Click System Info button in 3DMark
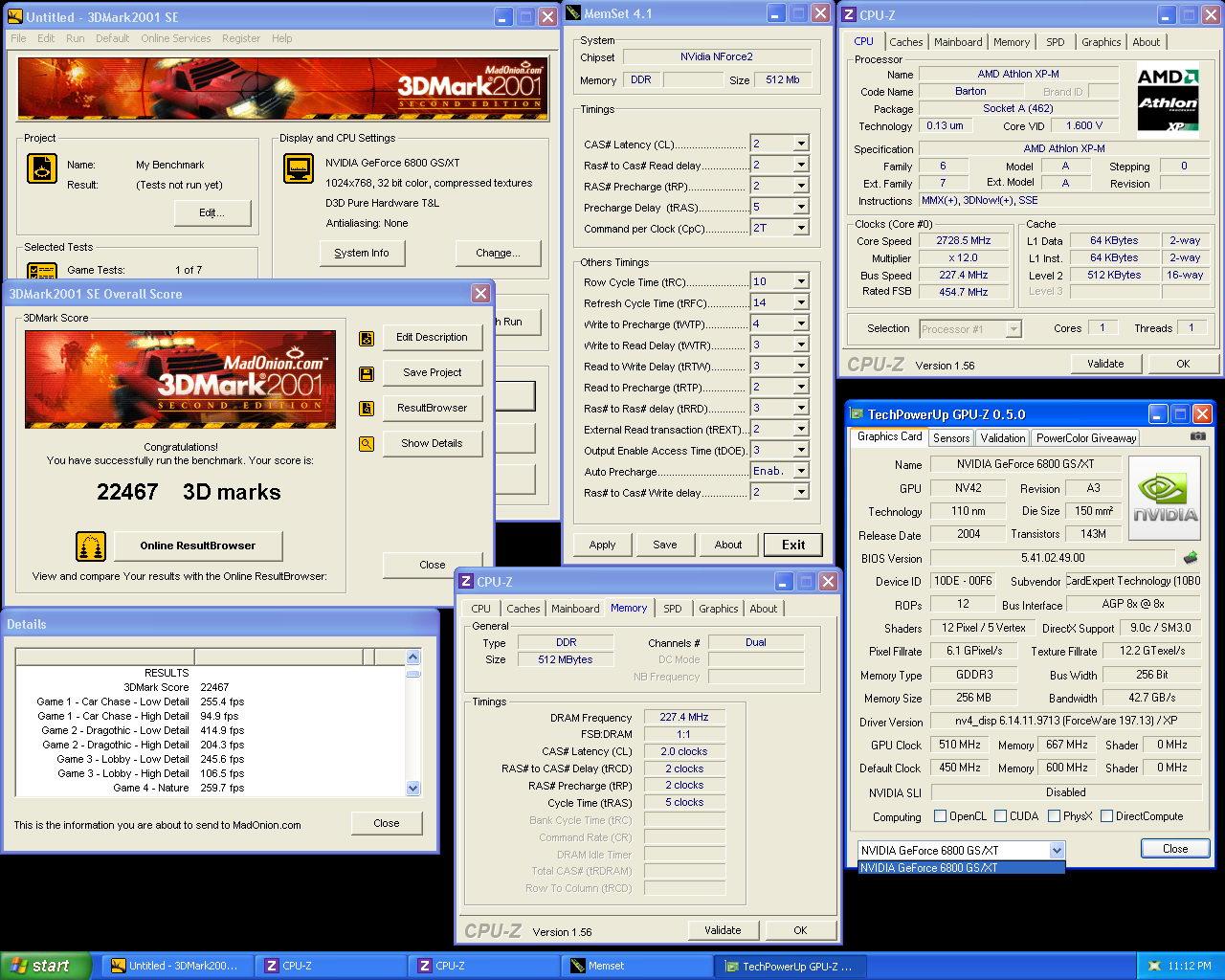 [x=362, y=253]
